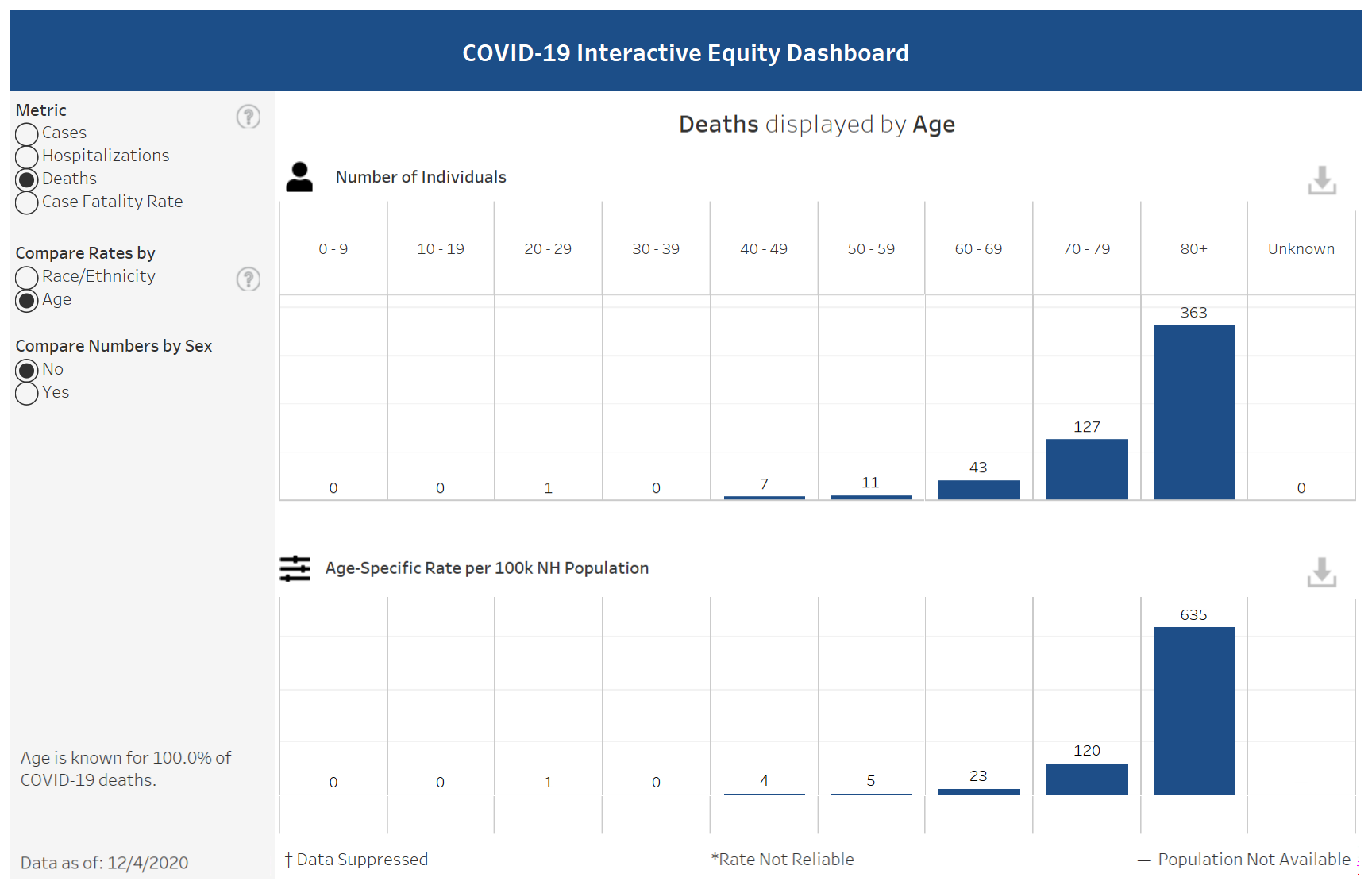The height and width of the screenshot is (889, 1372).
Task: Select the 363 deaths bar for 80+
Action: click(1193, 412)
